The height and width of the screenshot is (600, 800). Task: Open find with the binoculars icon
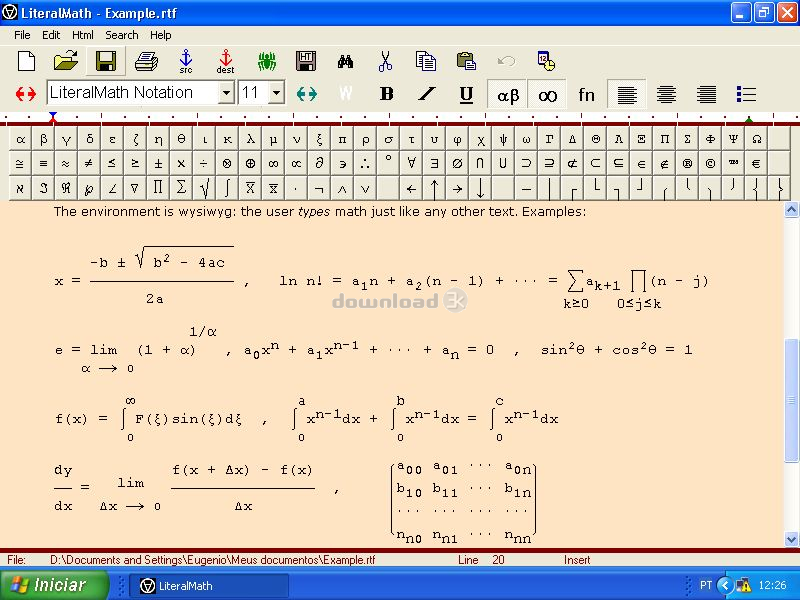[345, 62]
